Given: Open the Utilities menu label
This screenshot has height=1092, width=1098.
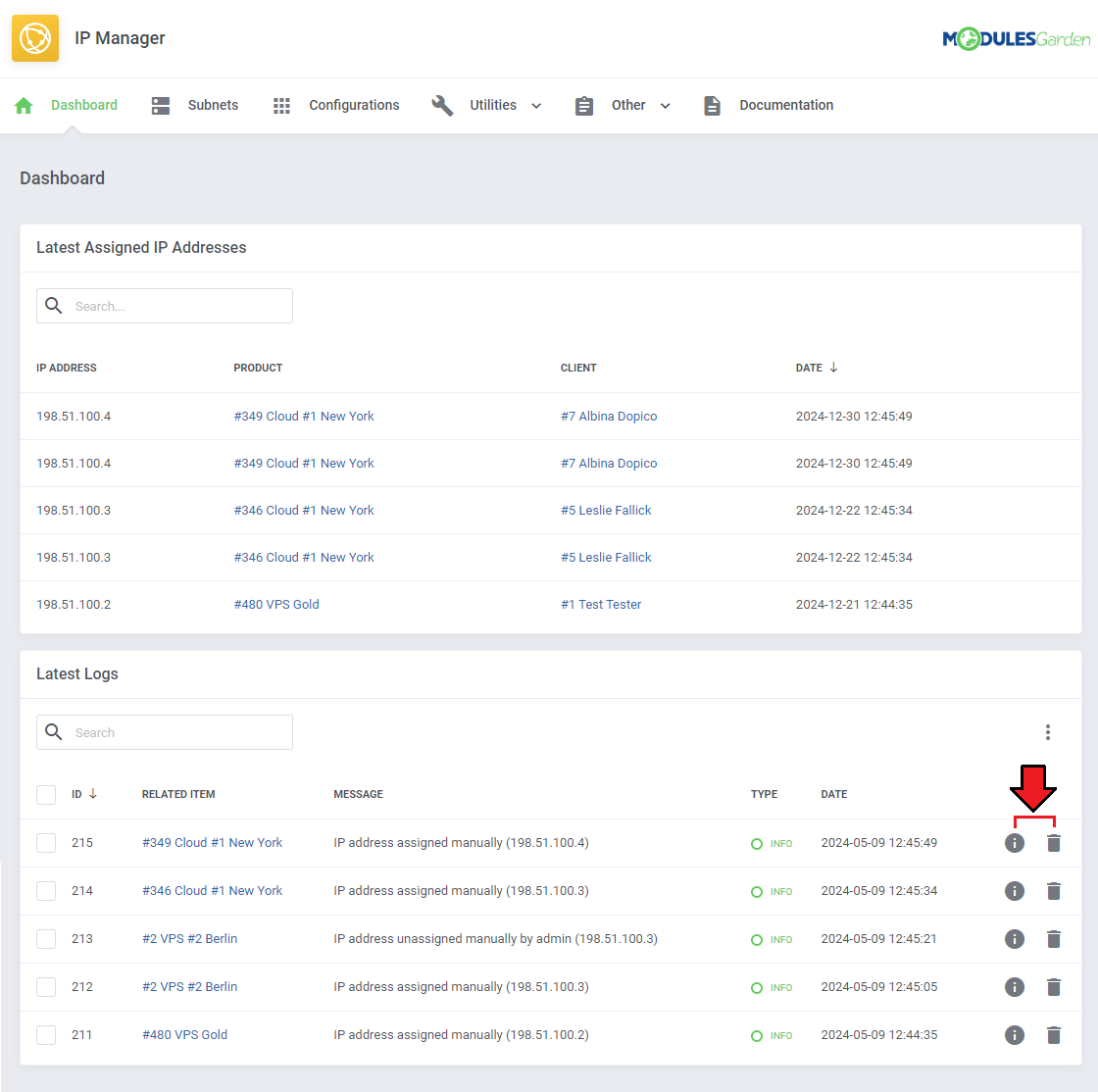Looking at the screenshot, I should coord(493,105).
